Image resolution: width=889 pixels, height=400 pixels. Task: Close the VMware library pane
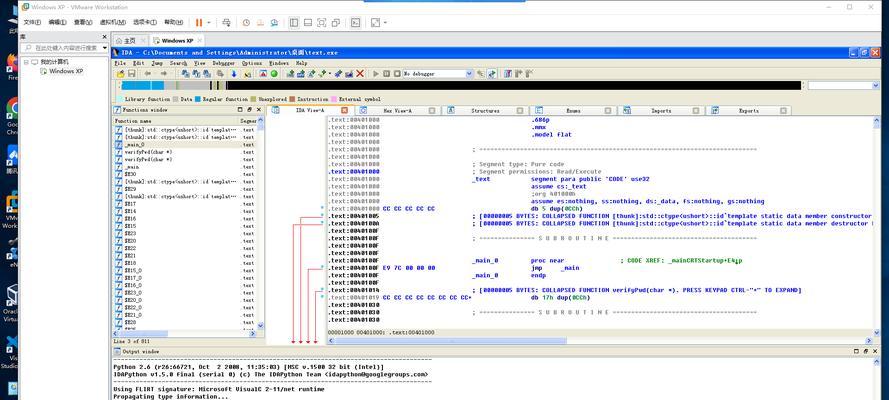(x=105, y=36)
